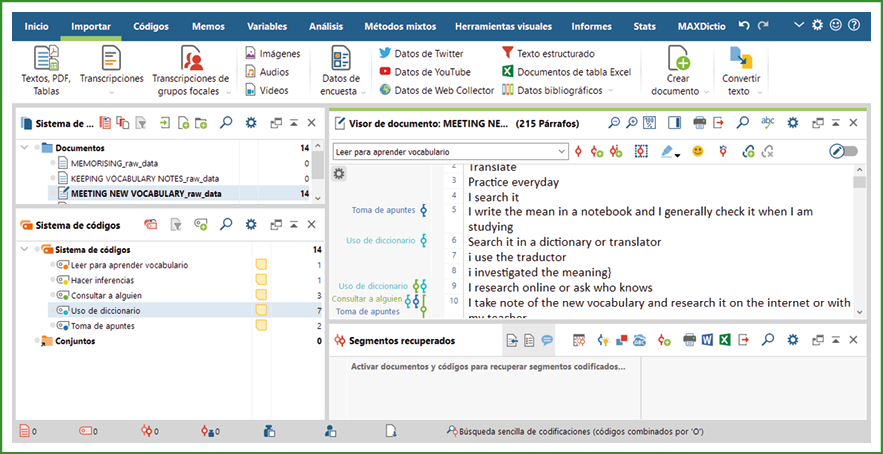Click the emoji smiley icon in coding toolbar
Screen dimensions: 883x454
point(698,151)
